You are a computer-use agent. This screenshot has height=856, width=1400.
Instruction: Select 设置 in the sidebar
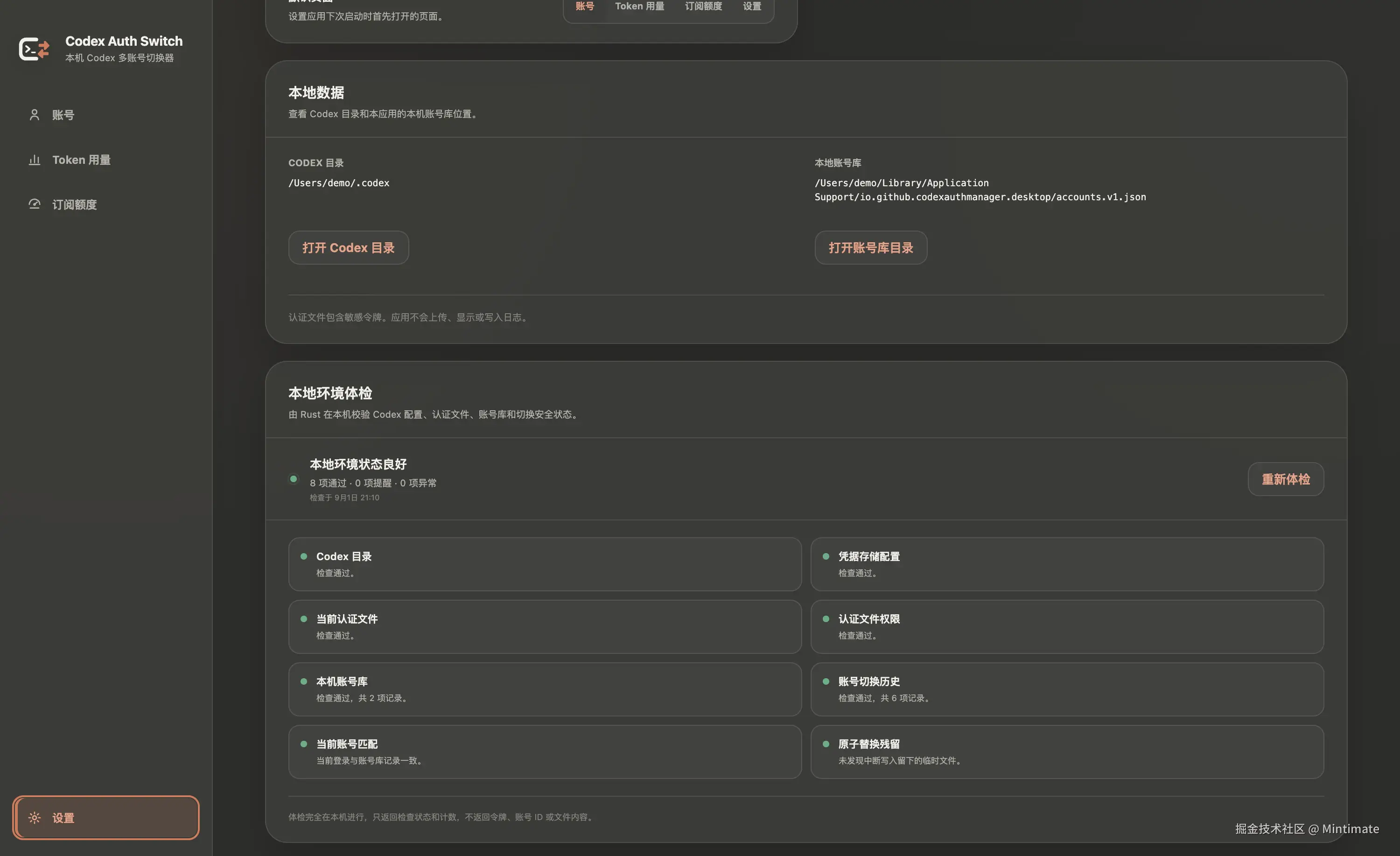pyautogui.click(x=106, y=817)
